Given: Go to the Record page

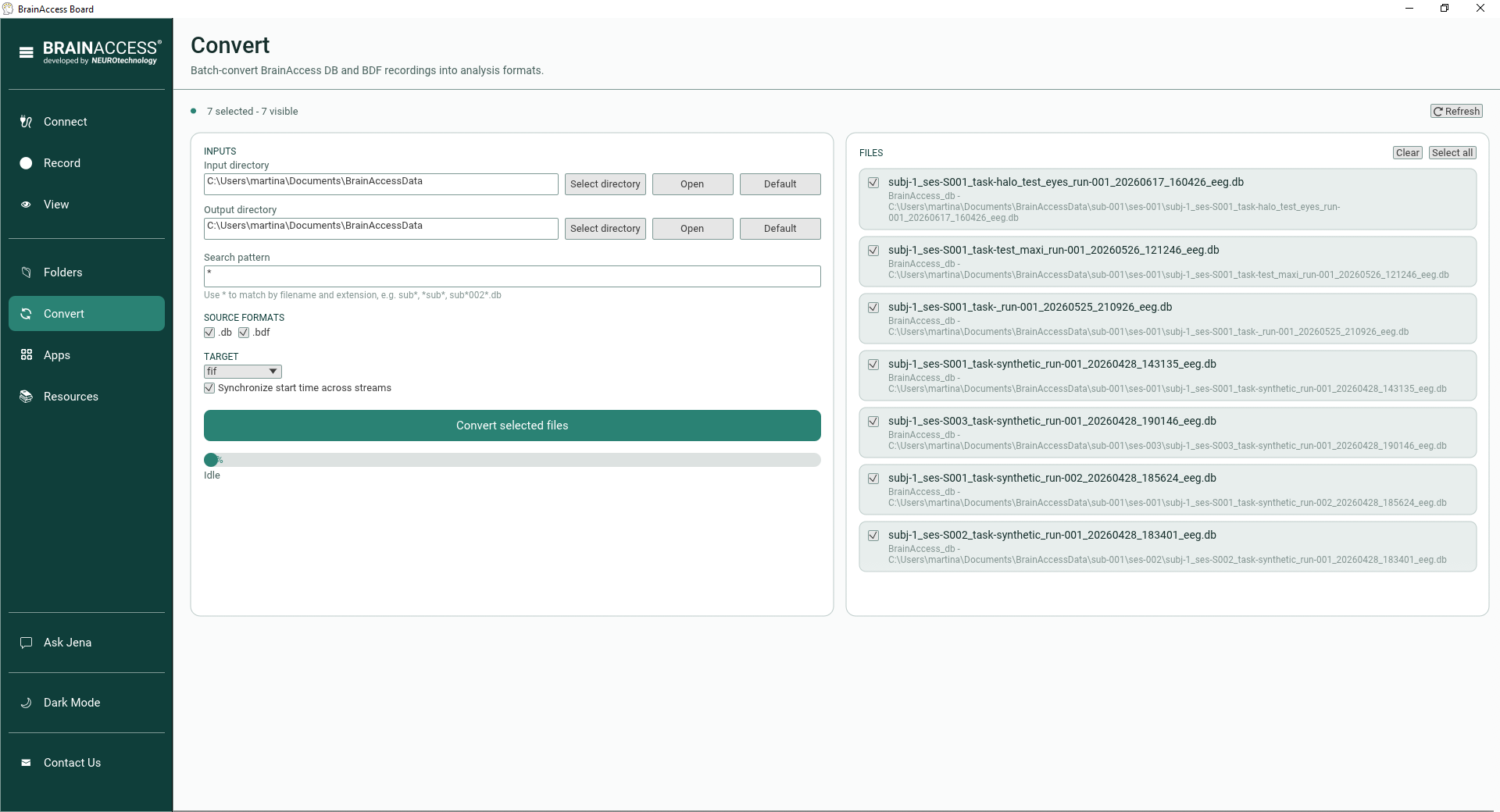Looking at the screenshot, I should click(87, 163).
